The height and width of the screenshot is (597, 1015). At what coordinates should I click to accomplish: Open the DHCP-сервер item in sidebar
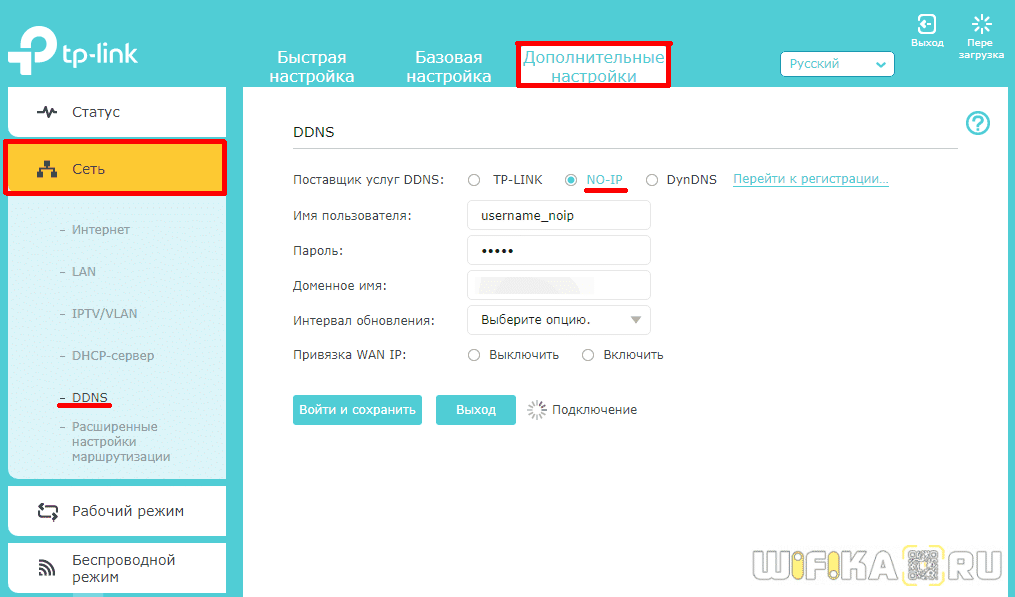tap(113, 356)
